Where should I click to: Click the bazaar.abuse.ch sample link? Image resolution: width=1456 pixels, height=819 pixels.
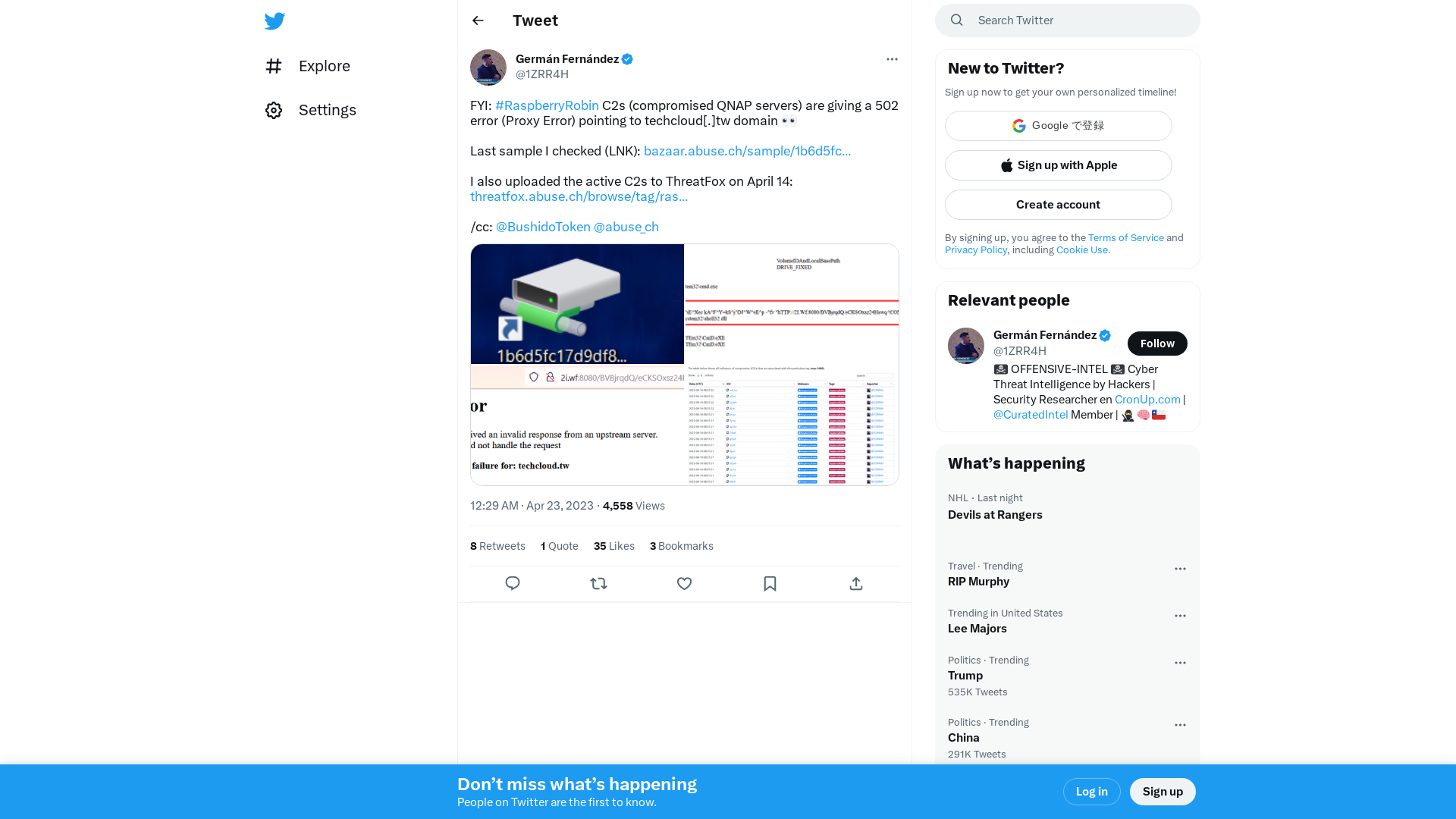click(747, 150)
